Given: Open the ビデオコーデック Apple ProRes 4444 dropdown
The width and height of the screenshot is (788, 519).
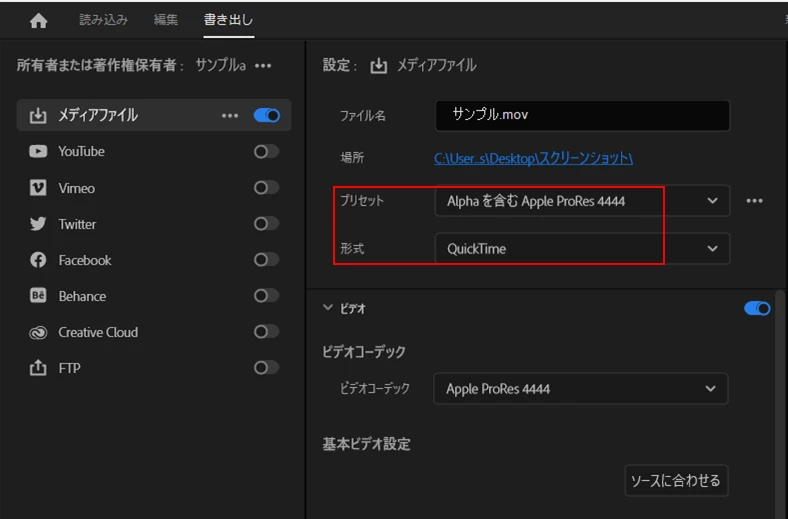Looking at the screenshot, I should (580, 389).
